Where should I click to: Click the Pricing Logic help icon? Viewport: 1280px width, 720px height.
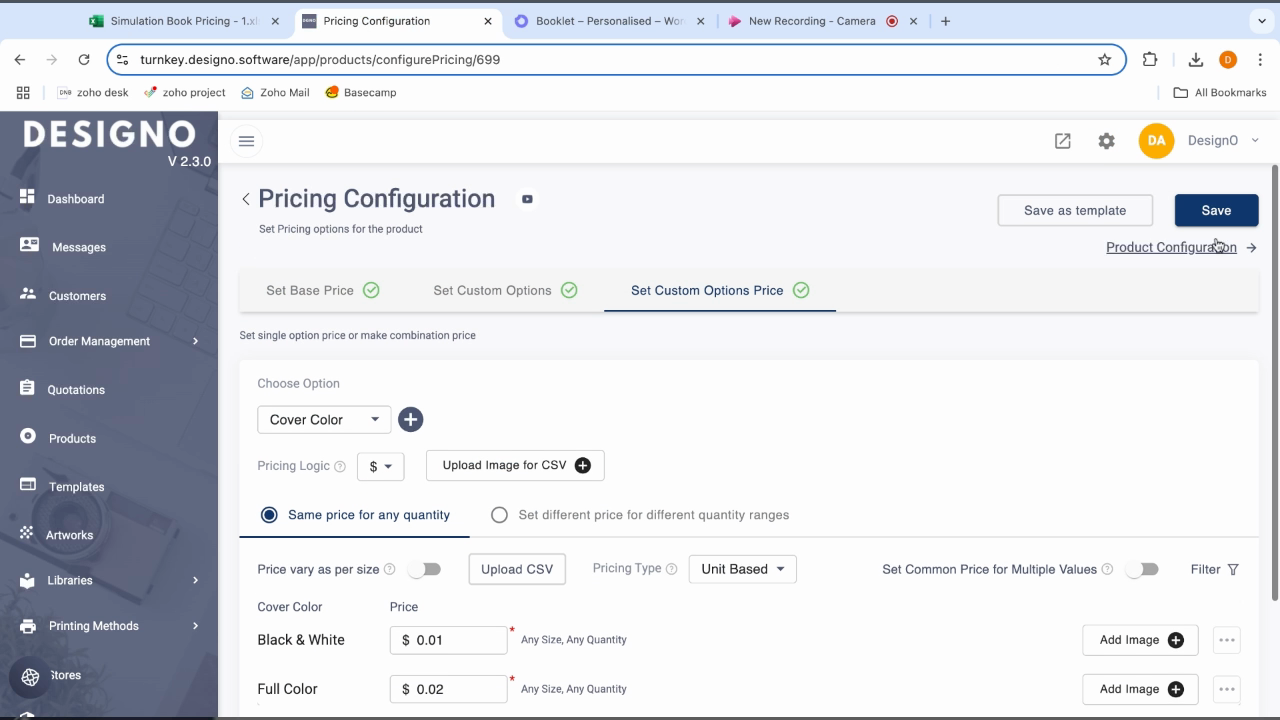coord(340,466)
